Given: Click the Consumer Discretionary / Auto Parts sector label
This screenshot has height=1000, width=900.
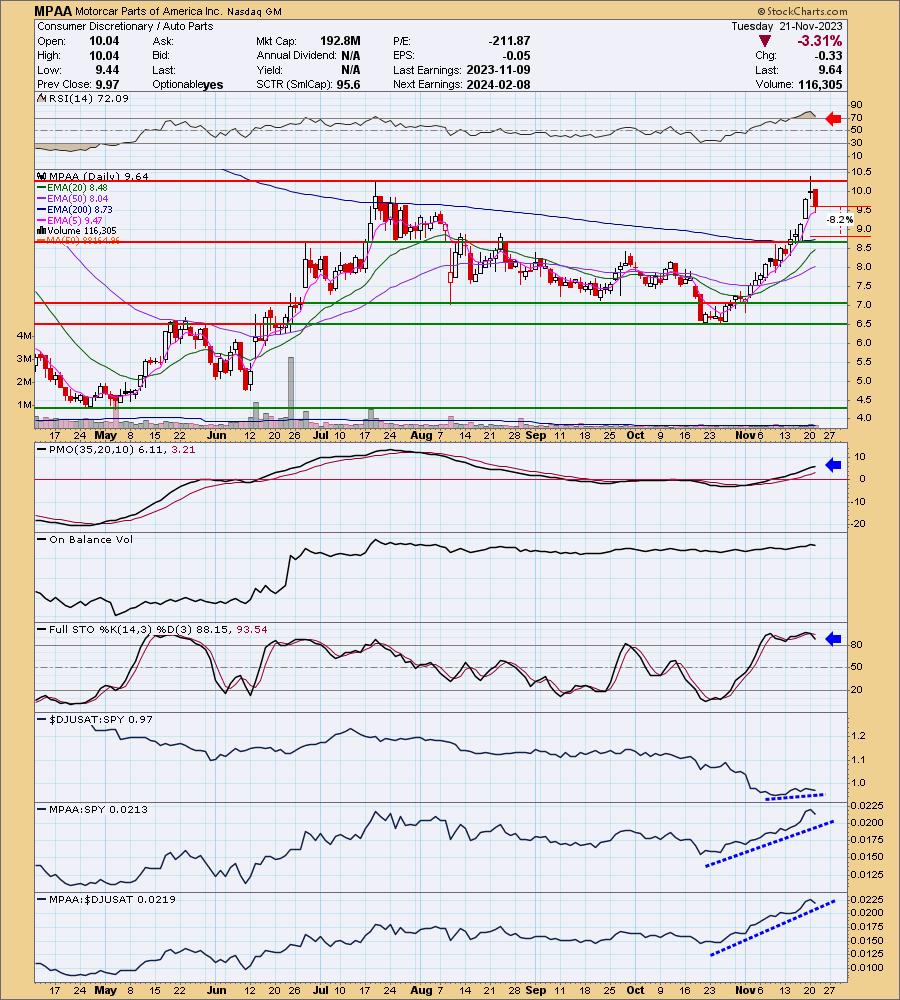Looking at the screenshot, I should [x=125, y=26].
